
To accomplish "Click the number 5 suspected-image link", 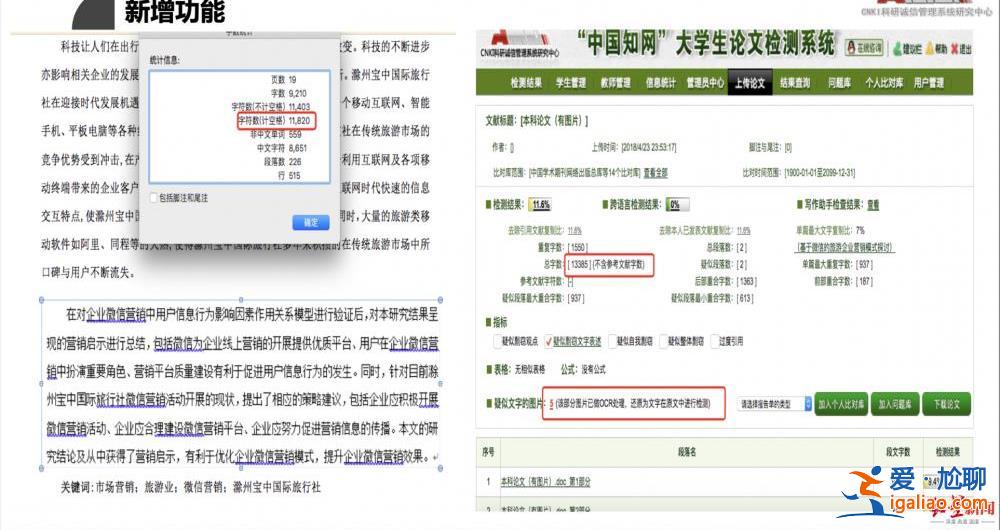I will [551, 404].
